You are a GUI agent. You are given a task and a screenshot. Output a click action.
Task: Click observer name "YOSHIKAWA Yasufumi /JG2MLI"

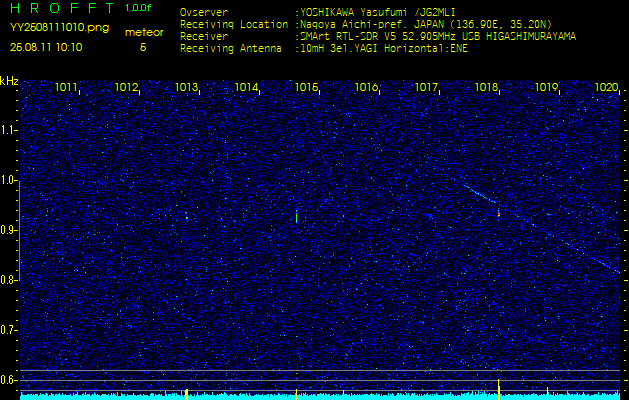377,13
